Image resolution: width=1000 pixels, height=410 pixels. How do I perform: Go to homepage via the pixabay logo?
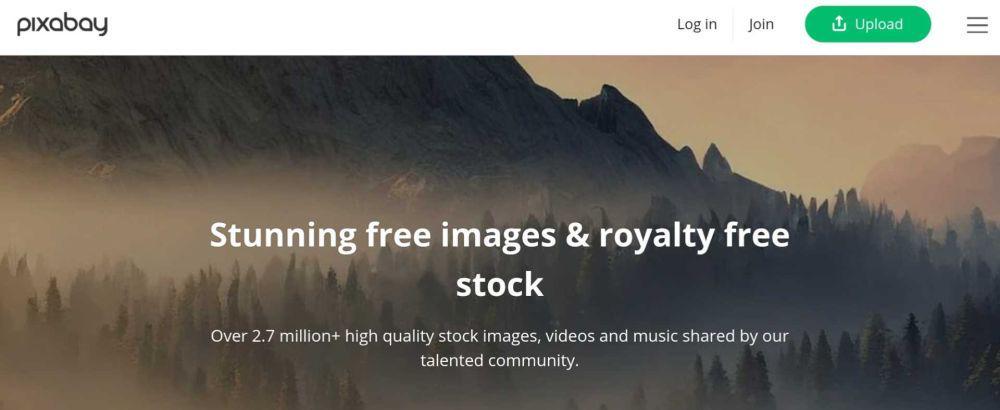click(x=62, y=25)
